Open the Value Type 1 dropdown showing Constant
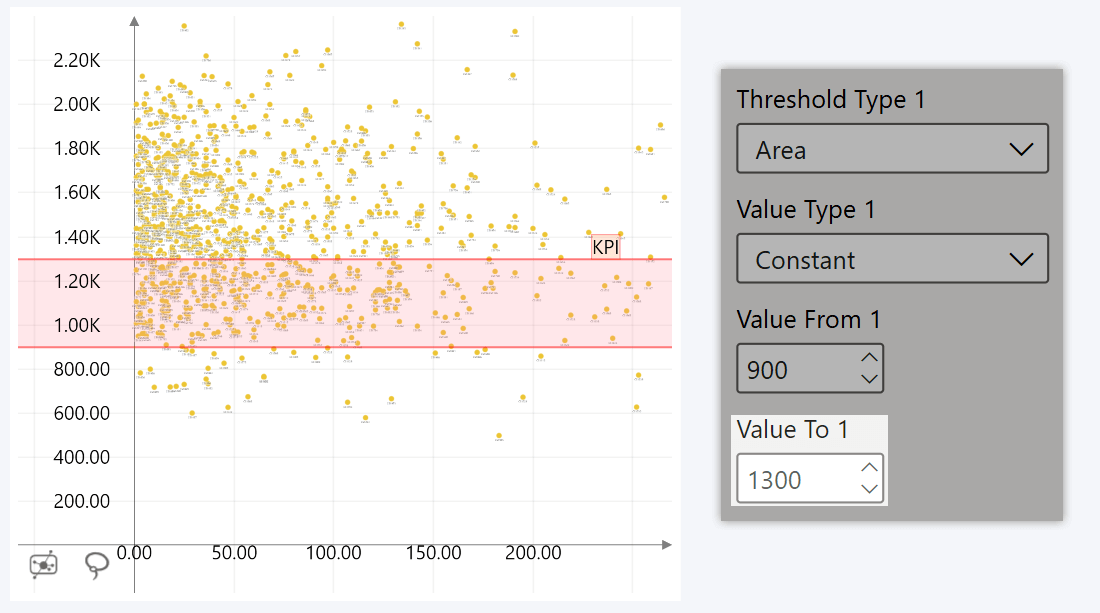Image resolution: width=1100 pixels, height=613 pixels. point(890,258)
